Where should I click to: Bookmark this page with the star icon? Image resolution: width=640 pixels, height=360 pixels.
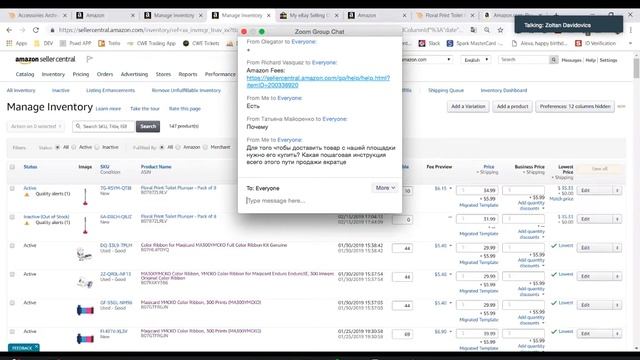click(x=500, y=30)
